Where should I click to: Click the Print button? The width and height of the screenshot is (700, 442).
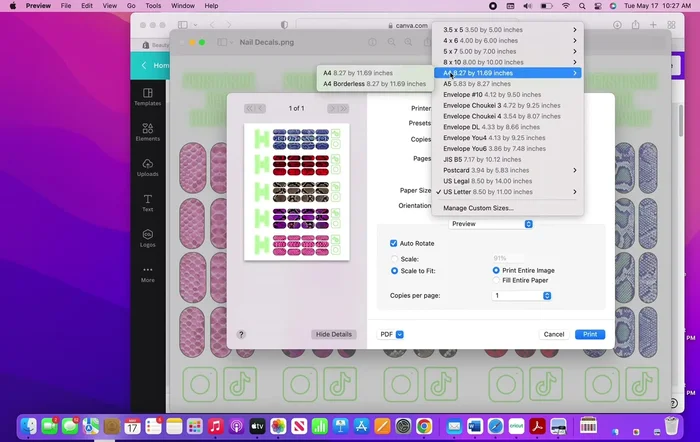590,334
